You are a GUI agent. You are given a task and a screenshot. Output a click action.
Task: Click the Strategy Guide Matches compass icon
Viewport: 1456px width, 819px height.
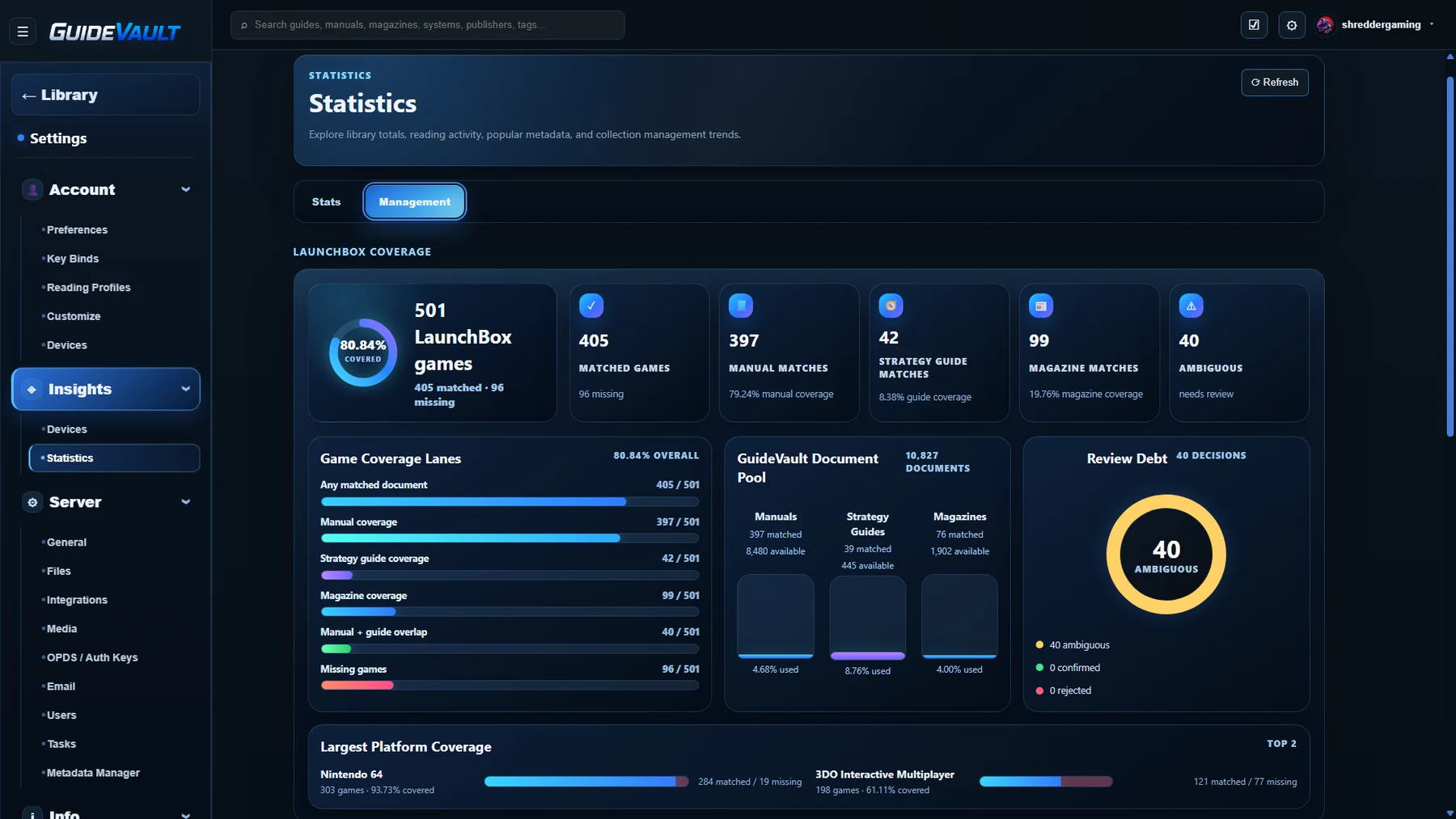tap(891, 306)
